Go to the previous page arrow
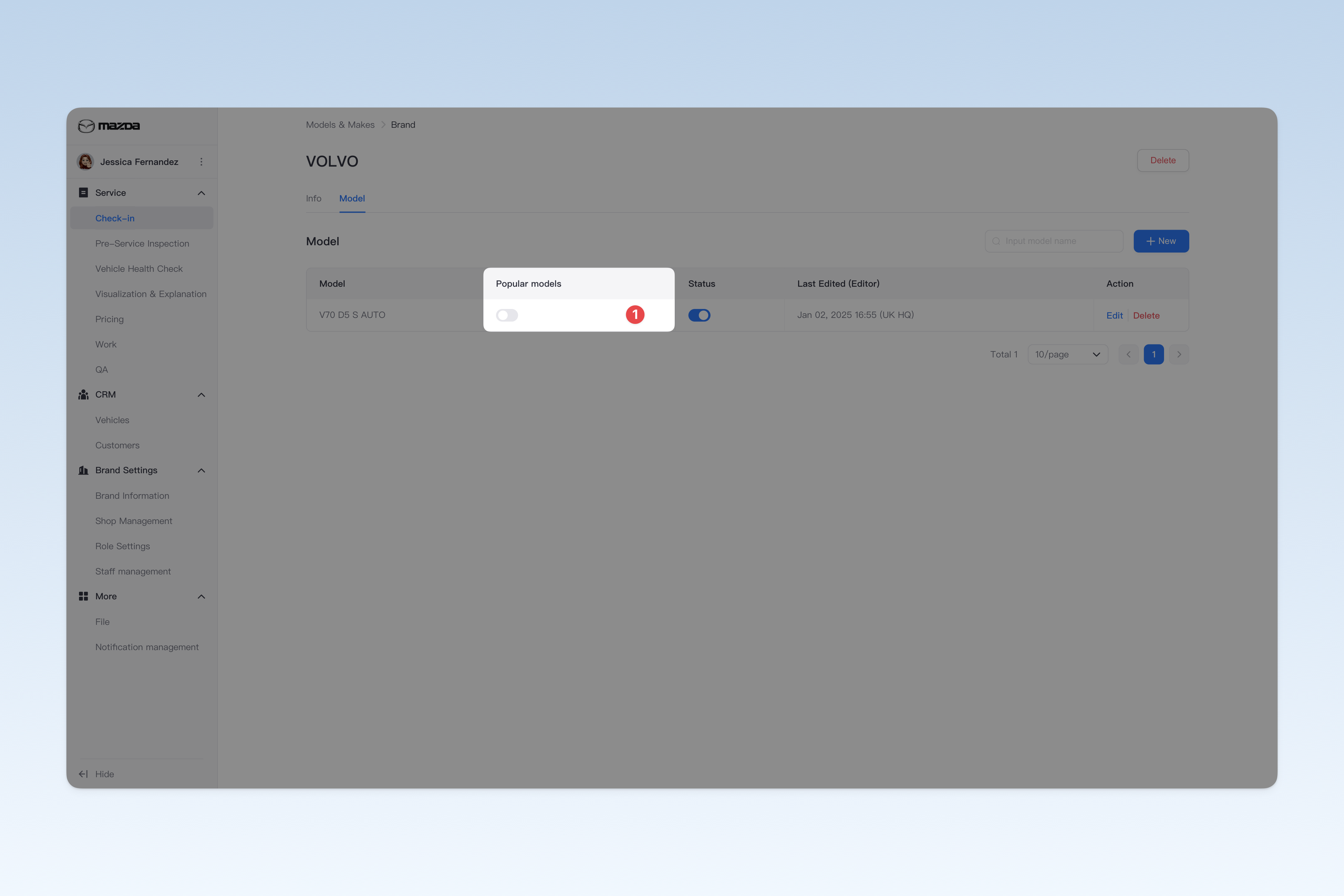Image resolution: width=1344 pixels, height=896 pixels. coord(1129,354)
